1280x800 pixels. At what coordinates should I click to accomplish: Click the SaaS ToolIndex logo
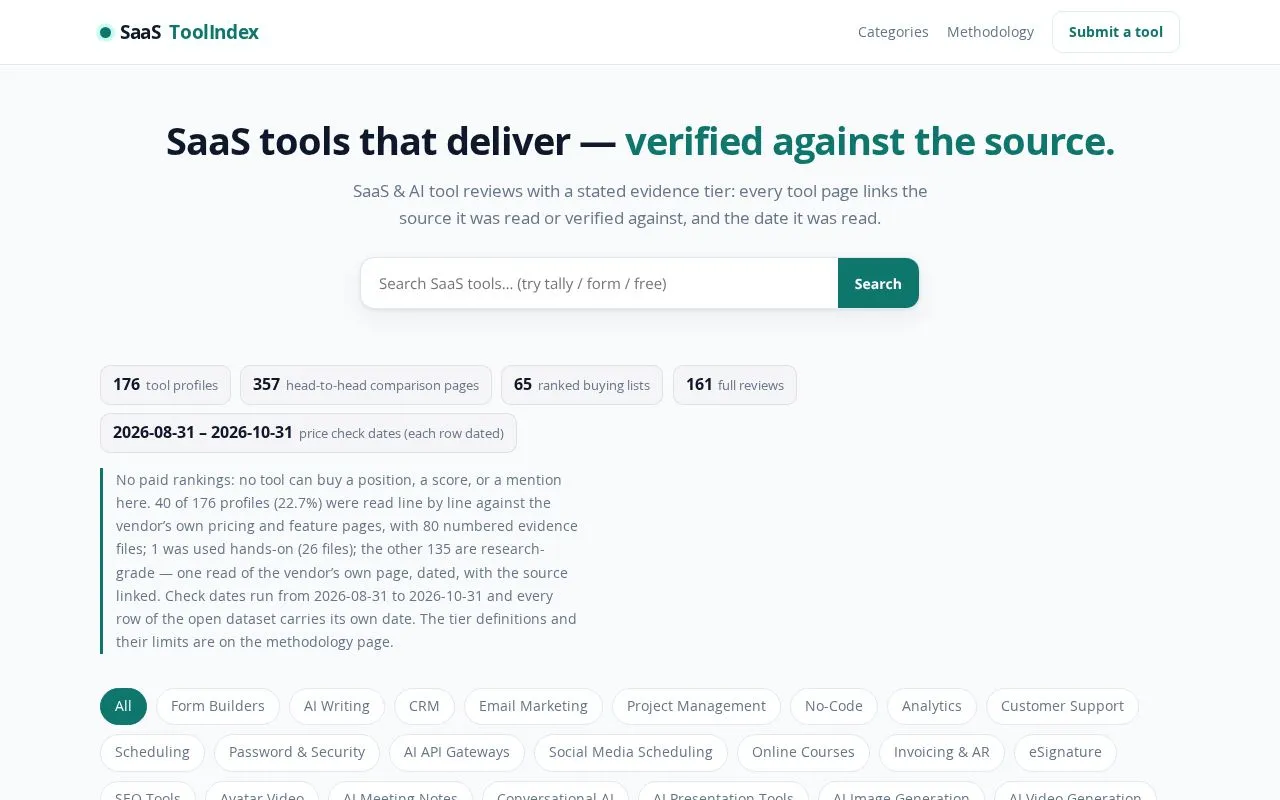click(179, 32)
